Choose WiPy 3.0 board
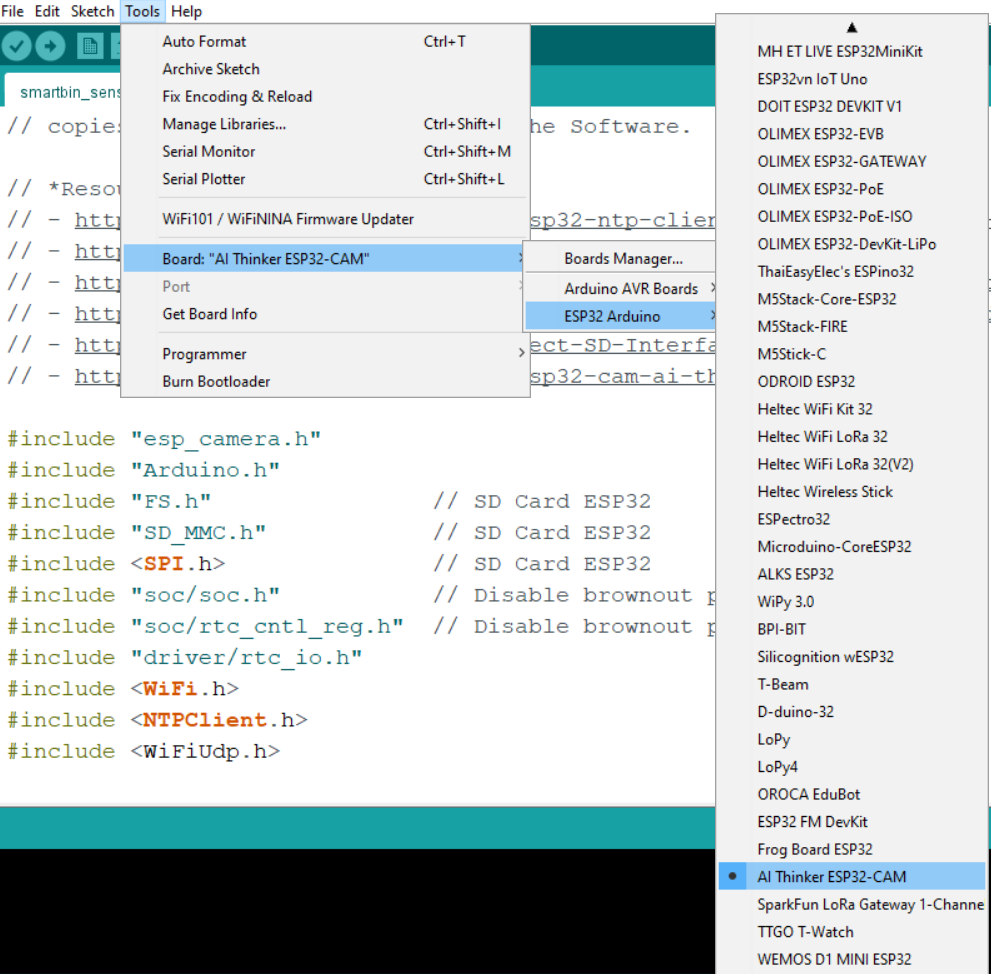This screenshot has height=974, width=991. point(851,601)
